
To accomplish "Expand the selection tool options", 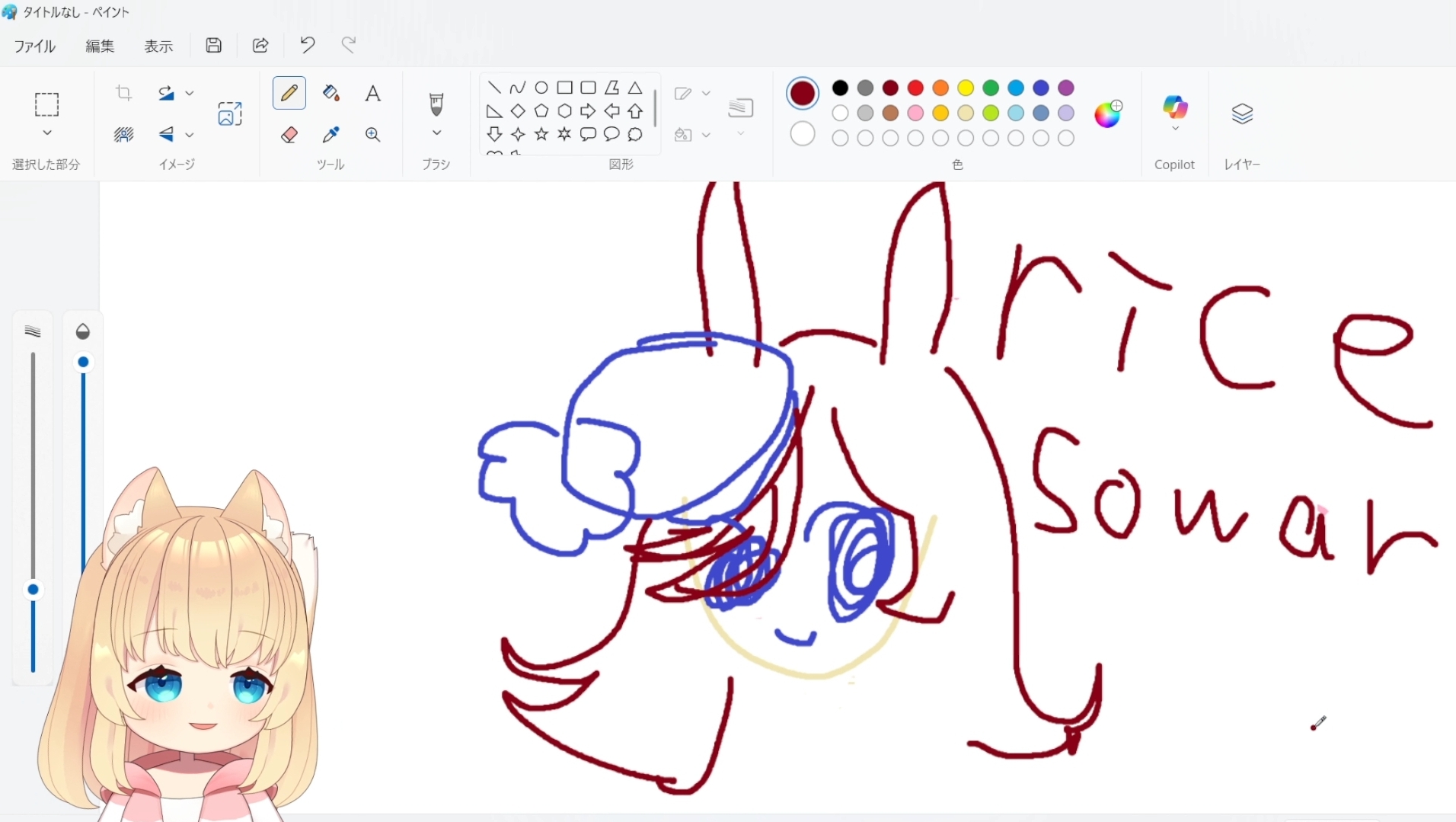I will click(46, 133).
